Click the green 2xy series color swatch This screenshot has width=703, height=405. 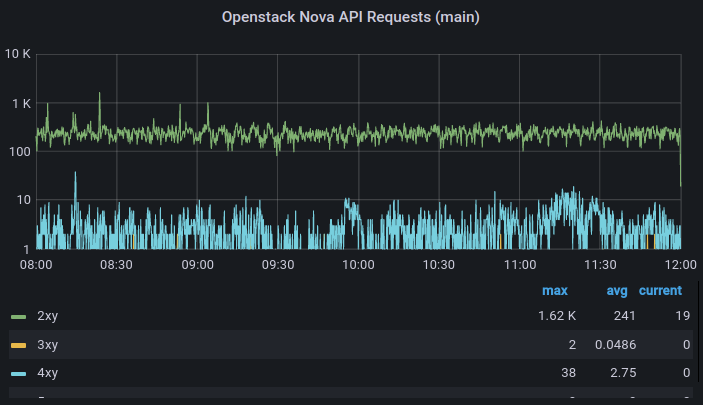coord(18,317)
